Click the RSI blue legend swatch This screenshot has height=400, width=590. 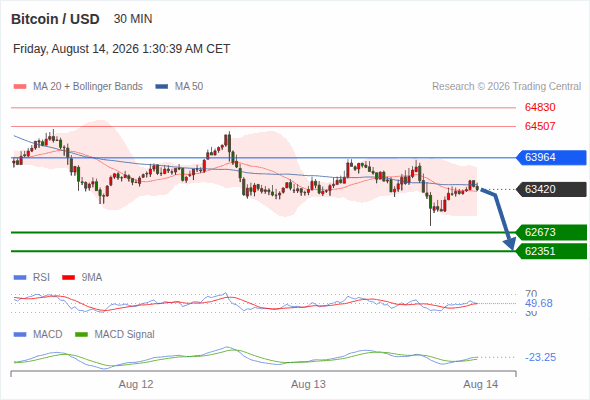click(20, 278)
